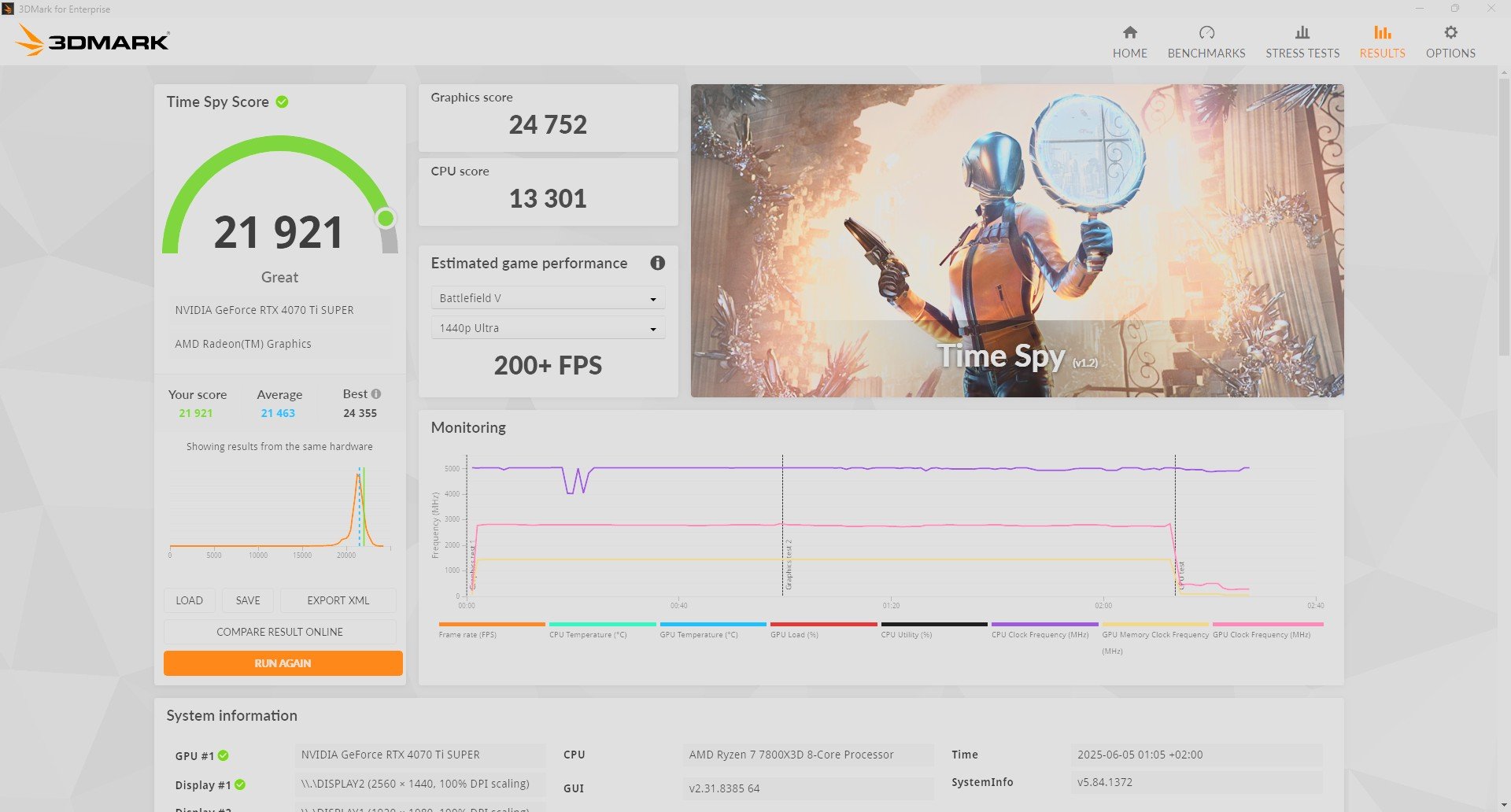Click the LOAD button
This screenshot has height=812, width=1511.
(189, 600)
